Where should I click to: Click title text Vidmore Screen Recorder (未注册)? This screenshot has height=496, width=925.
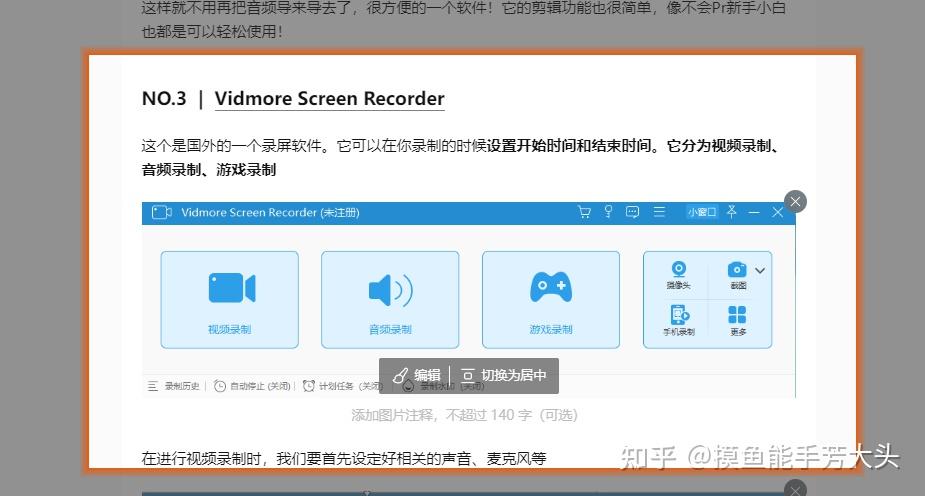pos(270,212)
